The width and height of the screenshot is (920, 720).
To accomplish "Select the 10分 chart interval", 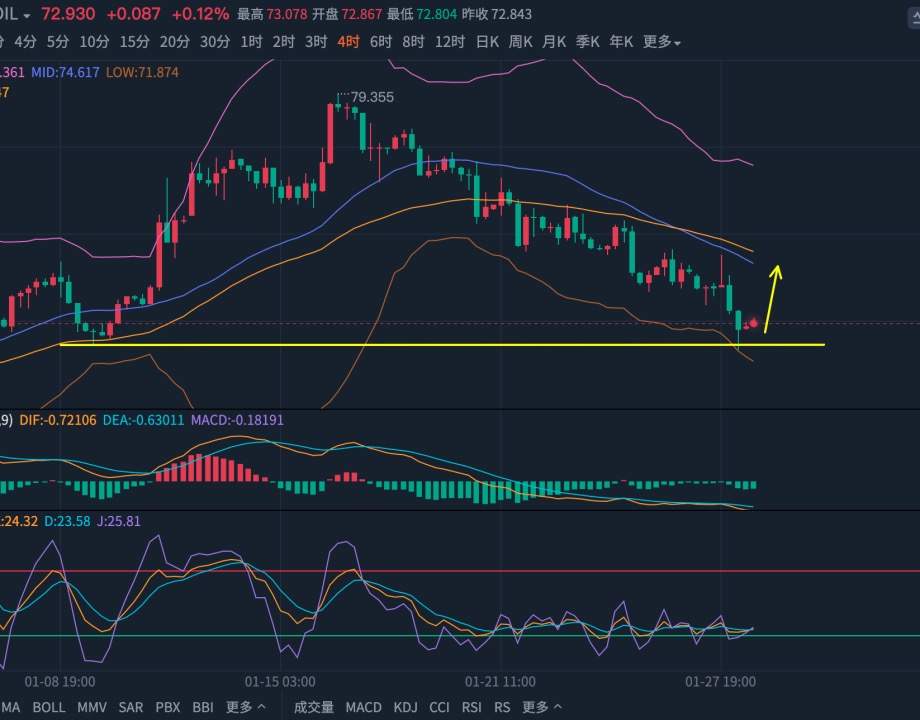I will 94,42.
